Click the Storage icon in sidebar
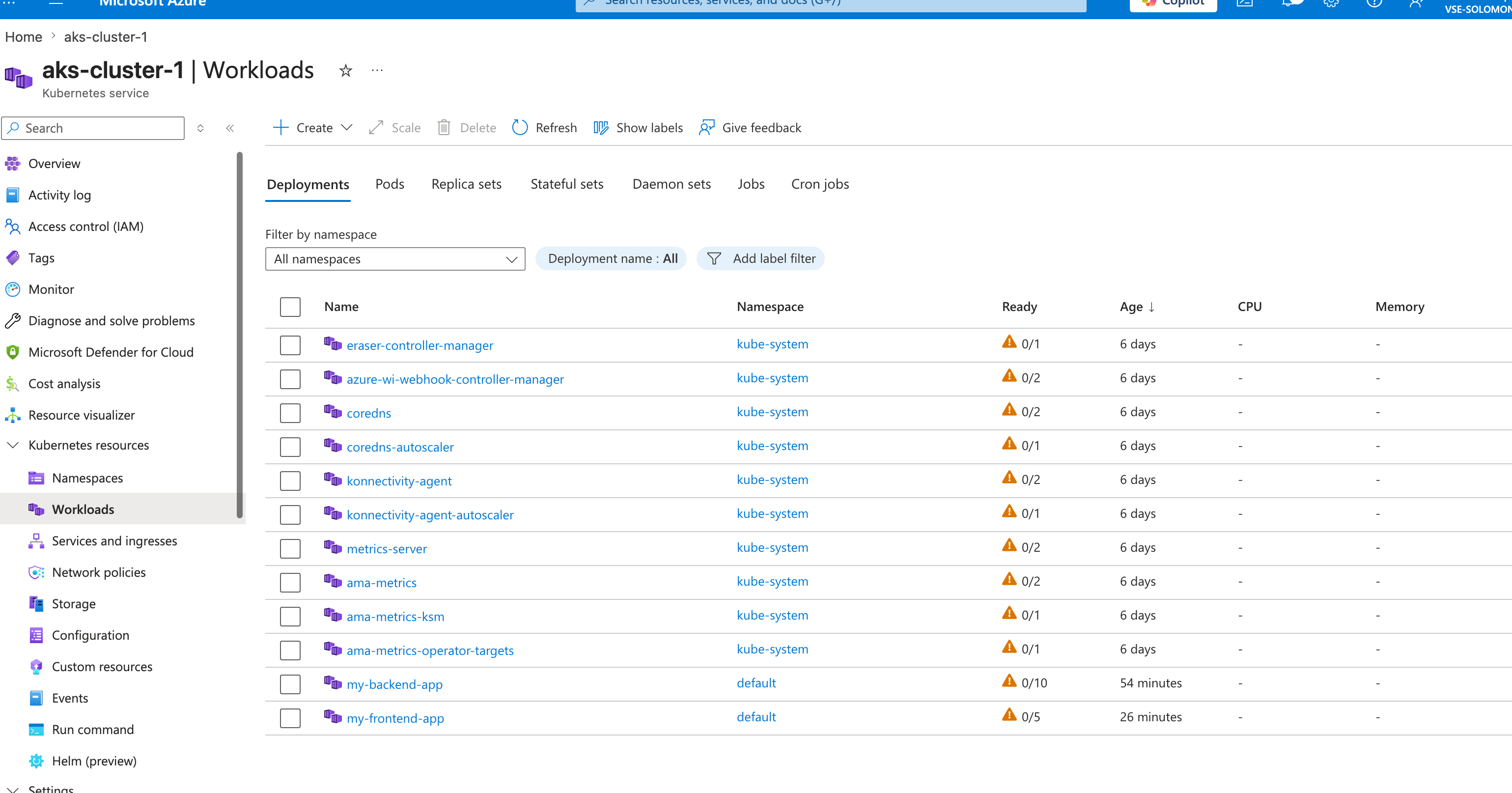Viewport: 1512px width, 793px height. point(36,604)
